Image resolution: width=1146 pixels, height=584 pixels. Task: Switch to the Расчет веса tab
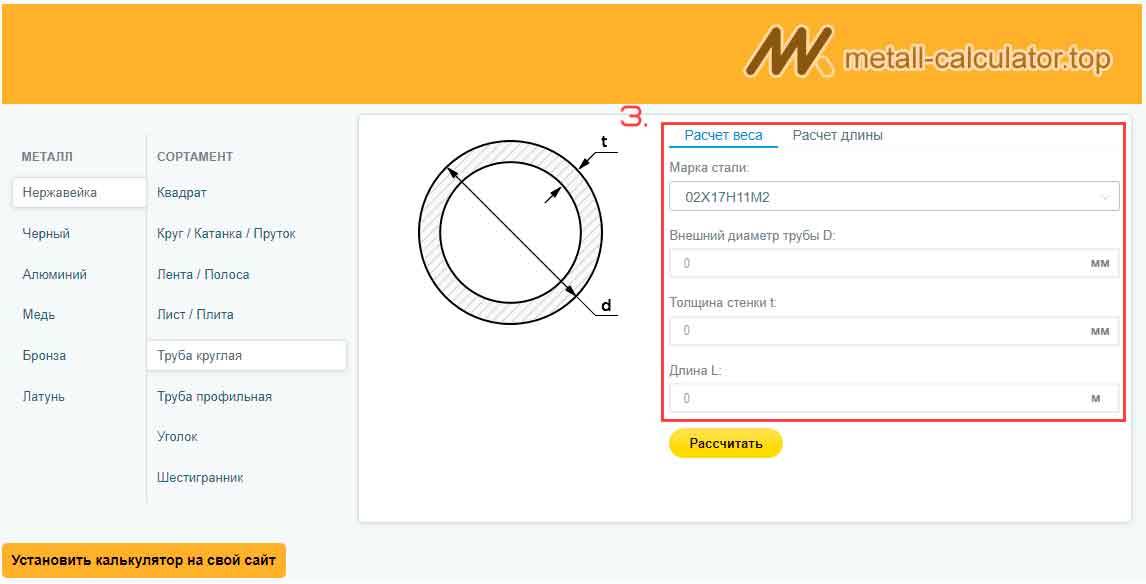pos(723,136)
